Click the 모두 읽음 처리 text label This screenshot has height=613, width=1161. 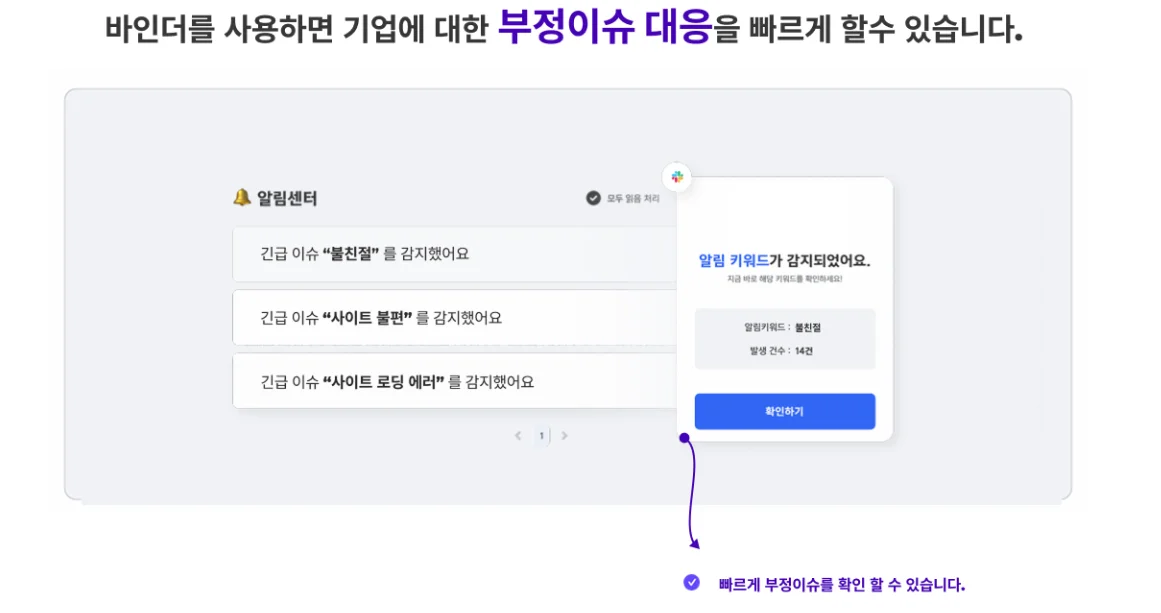[x=633, y=199]
